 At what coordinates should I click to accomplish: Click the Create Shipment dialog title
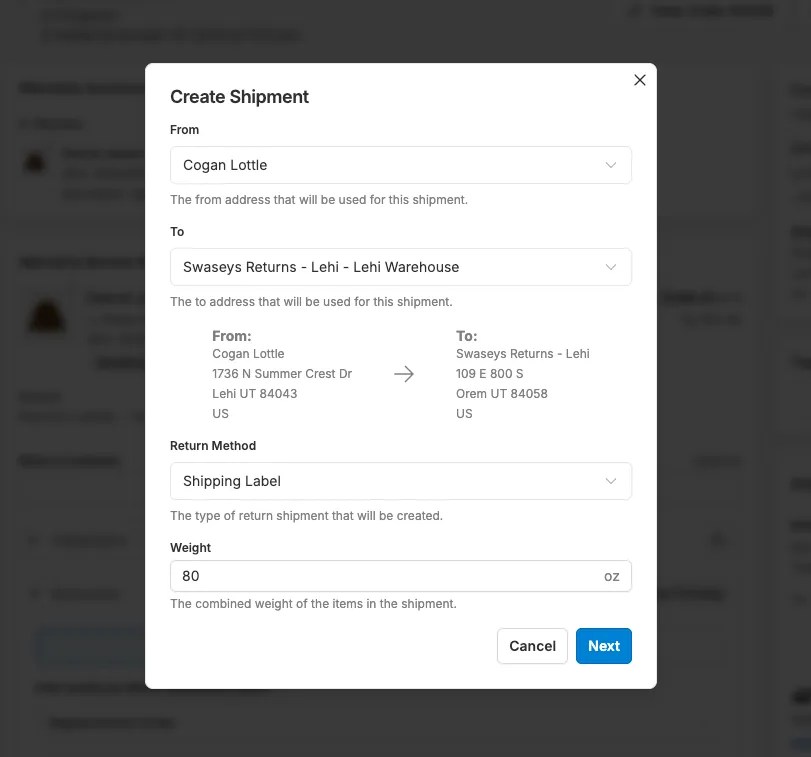pyautogui.click(x=239, y=97)
